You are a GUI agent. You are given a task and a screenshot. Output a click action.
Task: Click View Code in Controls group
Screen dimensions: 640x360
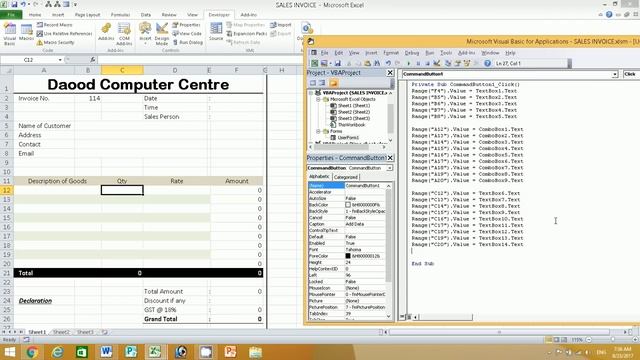tap(187, 33)
